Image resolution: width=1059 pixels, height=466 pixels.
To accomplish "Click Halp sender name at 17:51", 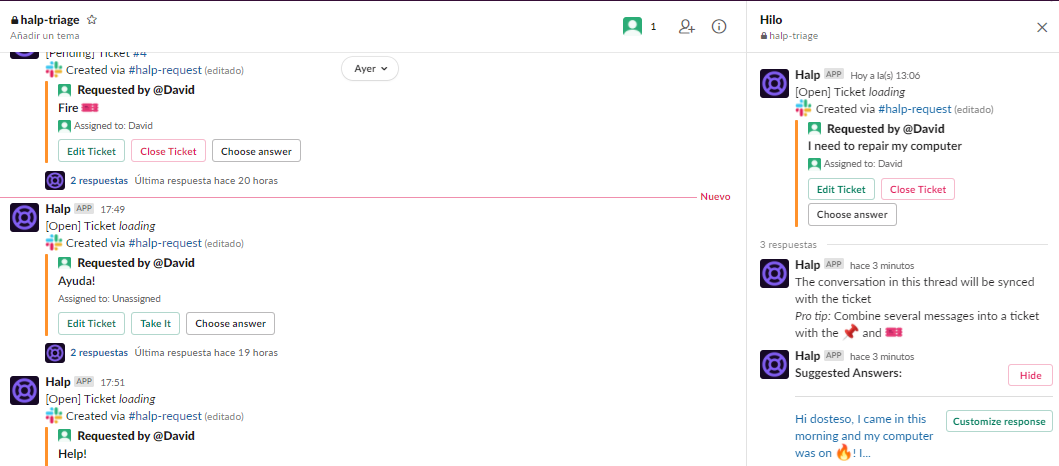I will 58,382.
